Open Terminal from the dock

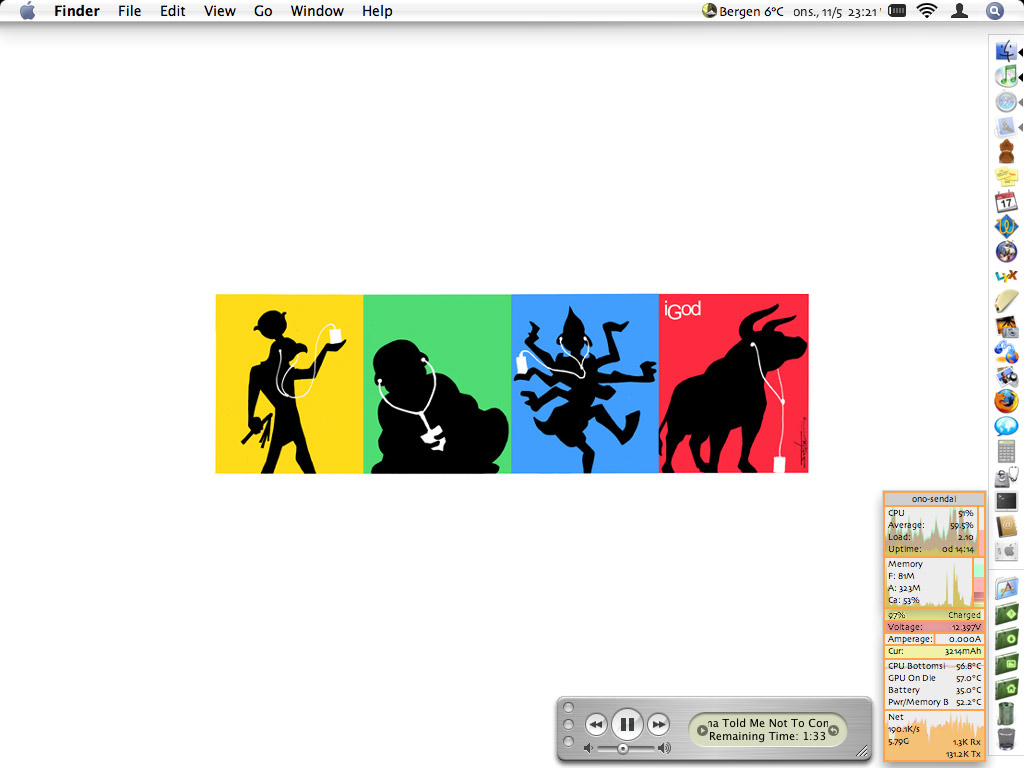pos(1006,502)
